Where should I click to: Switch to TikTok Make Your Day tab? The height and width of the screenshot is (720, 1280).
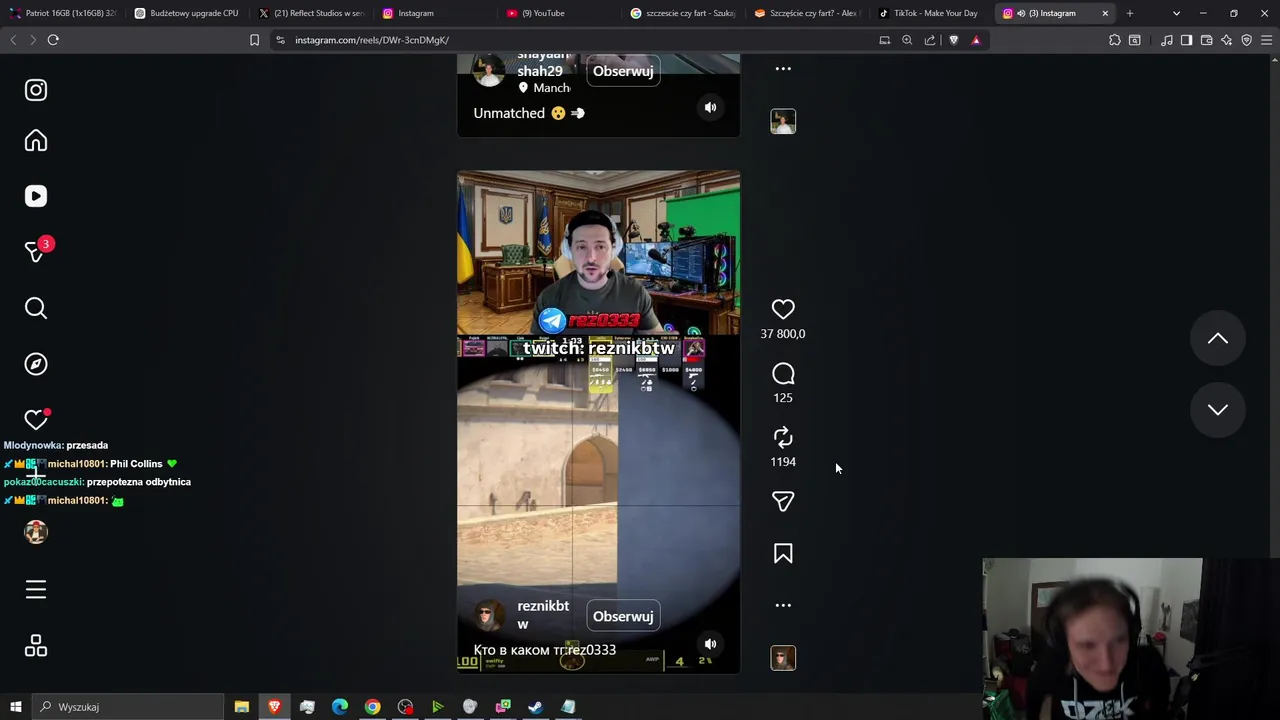[x=931, y=13]
